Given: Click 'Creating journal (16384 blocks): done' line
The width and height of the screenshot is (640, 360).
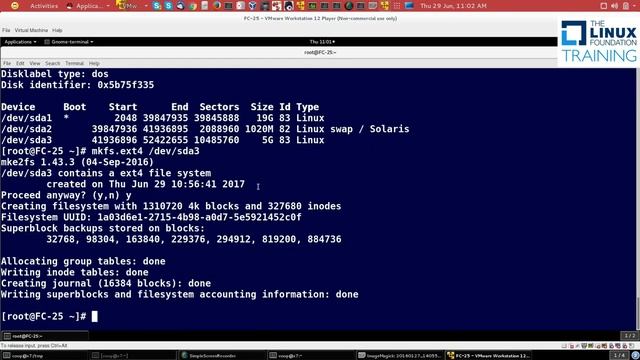Looking at the screenshot, I should (x=106, y=283).
